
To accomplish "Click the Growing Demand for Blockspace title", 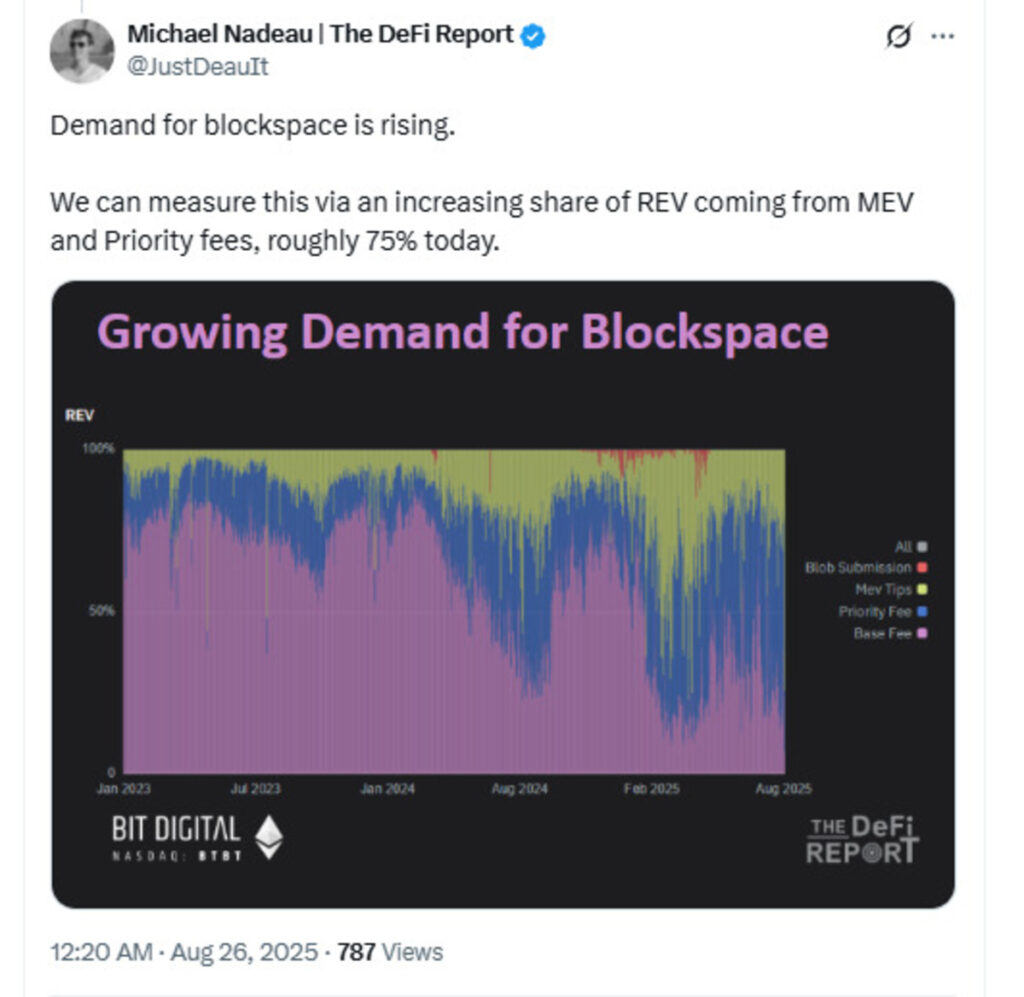I will [x=463, y=333].
